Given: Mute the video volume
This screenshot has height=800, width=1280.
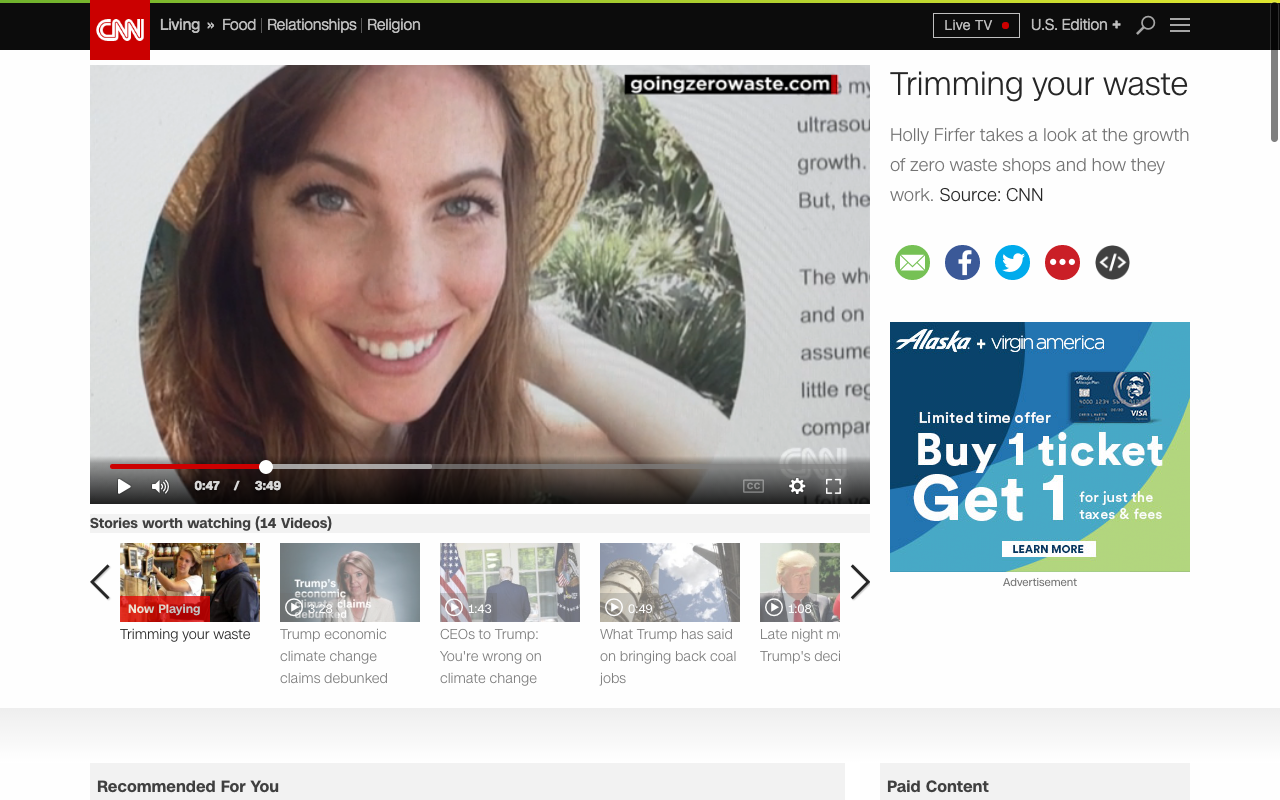Looking at the screenshot, I should (x=160, y=486).
